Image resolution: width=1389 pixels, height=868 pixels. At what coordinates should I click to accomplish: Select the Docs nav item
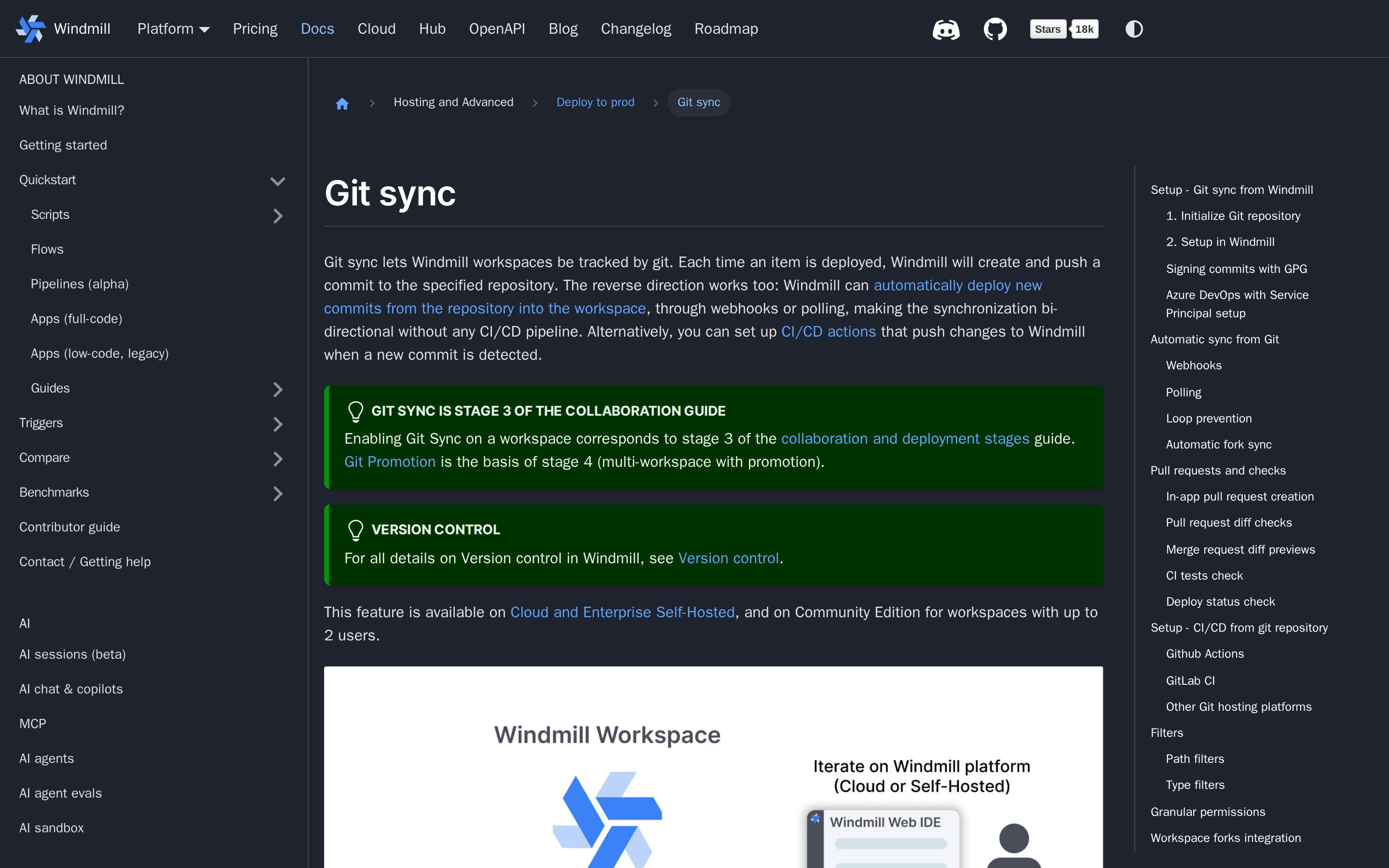tap(317, 29)
